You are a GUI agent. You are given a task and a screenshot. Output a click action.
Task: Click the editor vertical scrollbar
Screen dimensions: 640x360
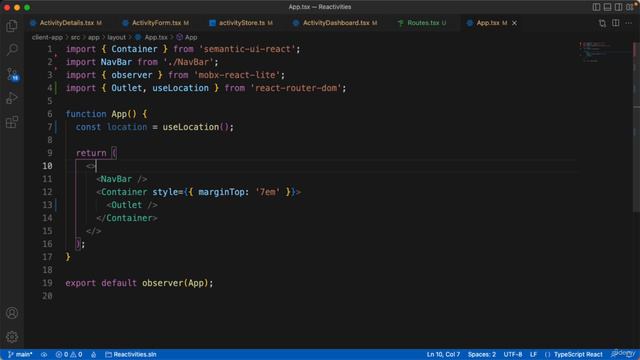click(636, 127)
